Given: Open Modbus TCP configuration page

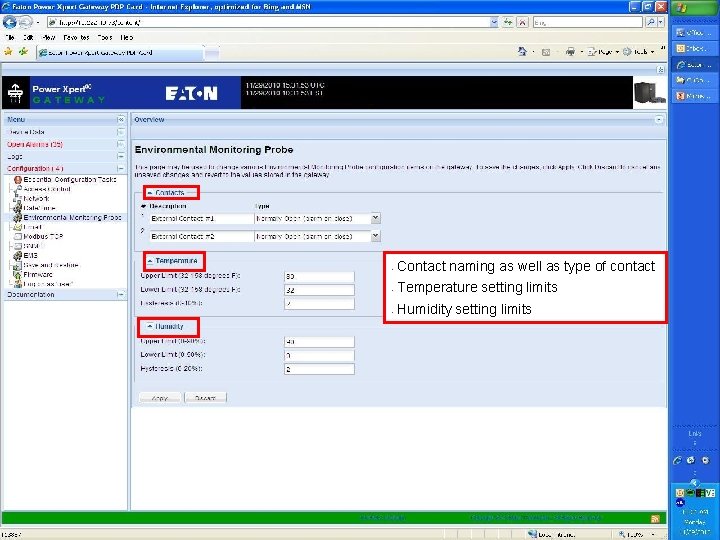Looking at the screenshot, I should (43, 236).
